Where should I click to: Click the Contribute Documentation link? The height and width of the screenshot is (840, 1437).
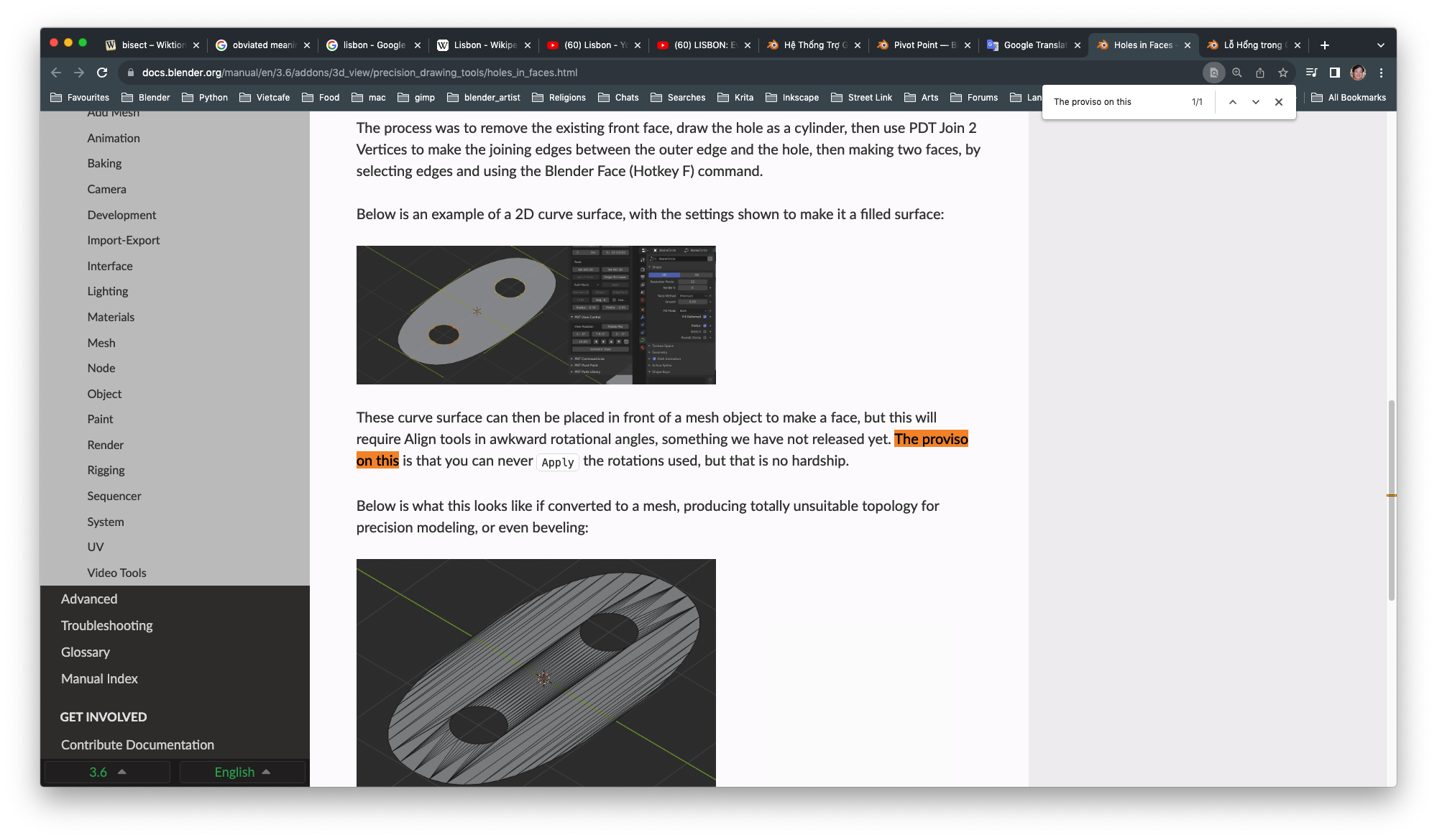point(137,745)
